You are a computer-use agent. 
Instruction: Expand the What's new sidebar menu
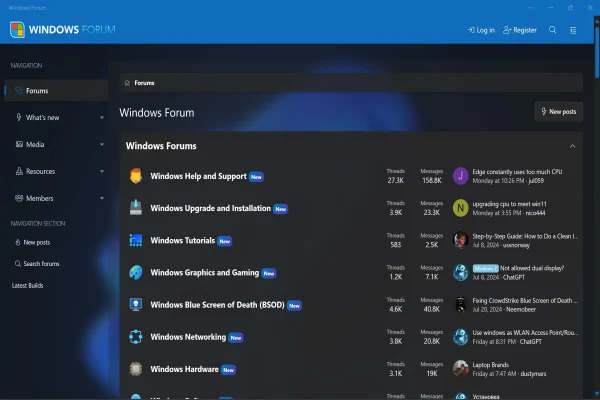point(102,118)
